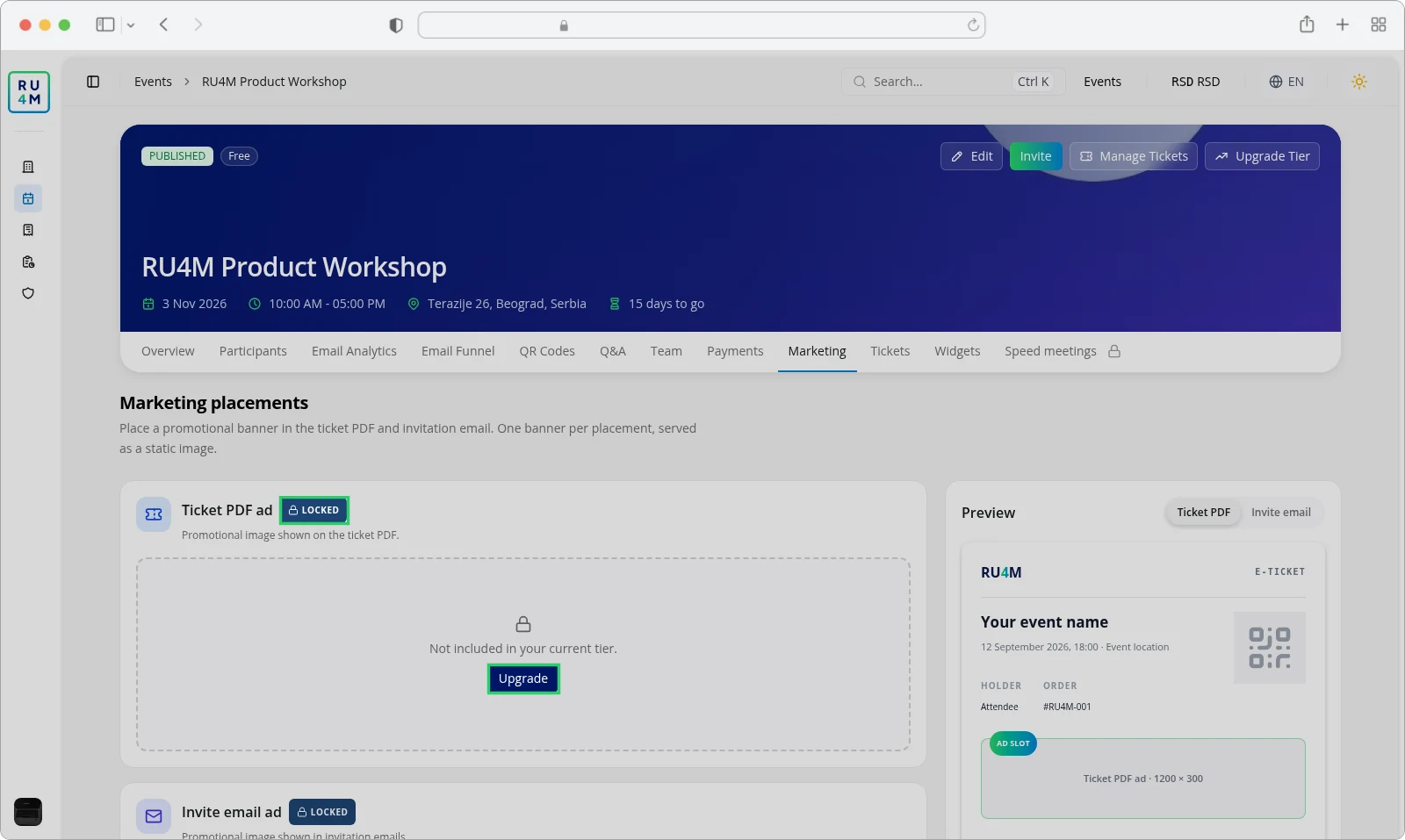Click the Ticket PDF ad ticket icon
This screenshot has height=840, width=1405.
[154, 514]
